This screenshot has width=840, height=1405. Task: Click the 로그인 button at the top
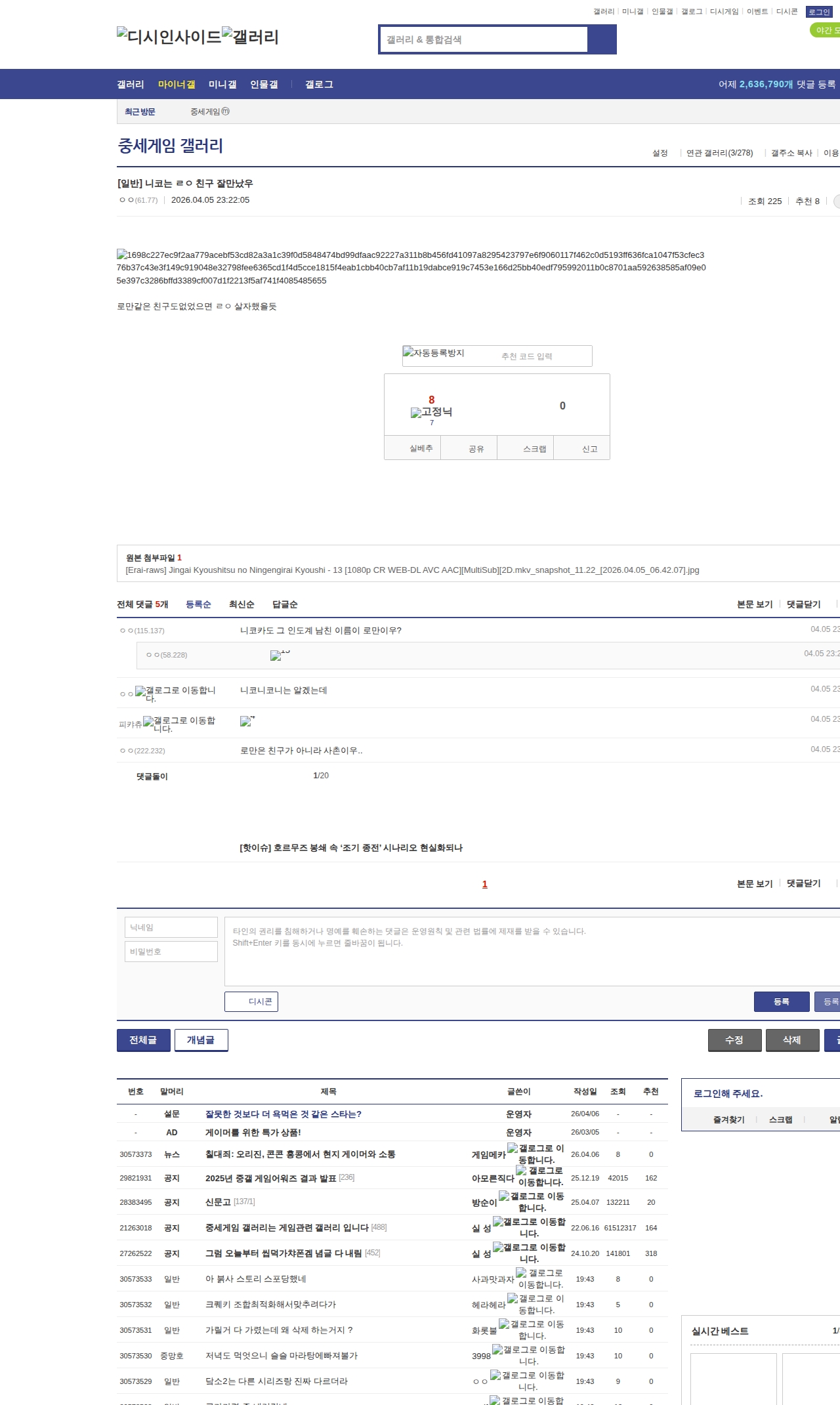(x=819, y=12)
